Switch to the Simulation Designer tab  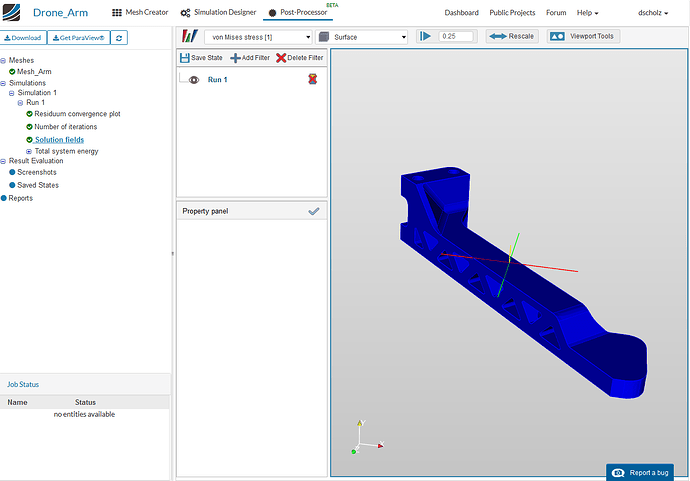point(218,12)
